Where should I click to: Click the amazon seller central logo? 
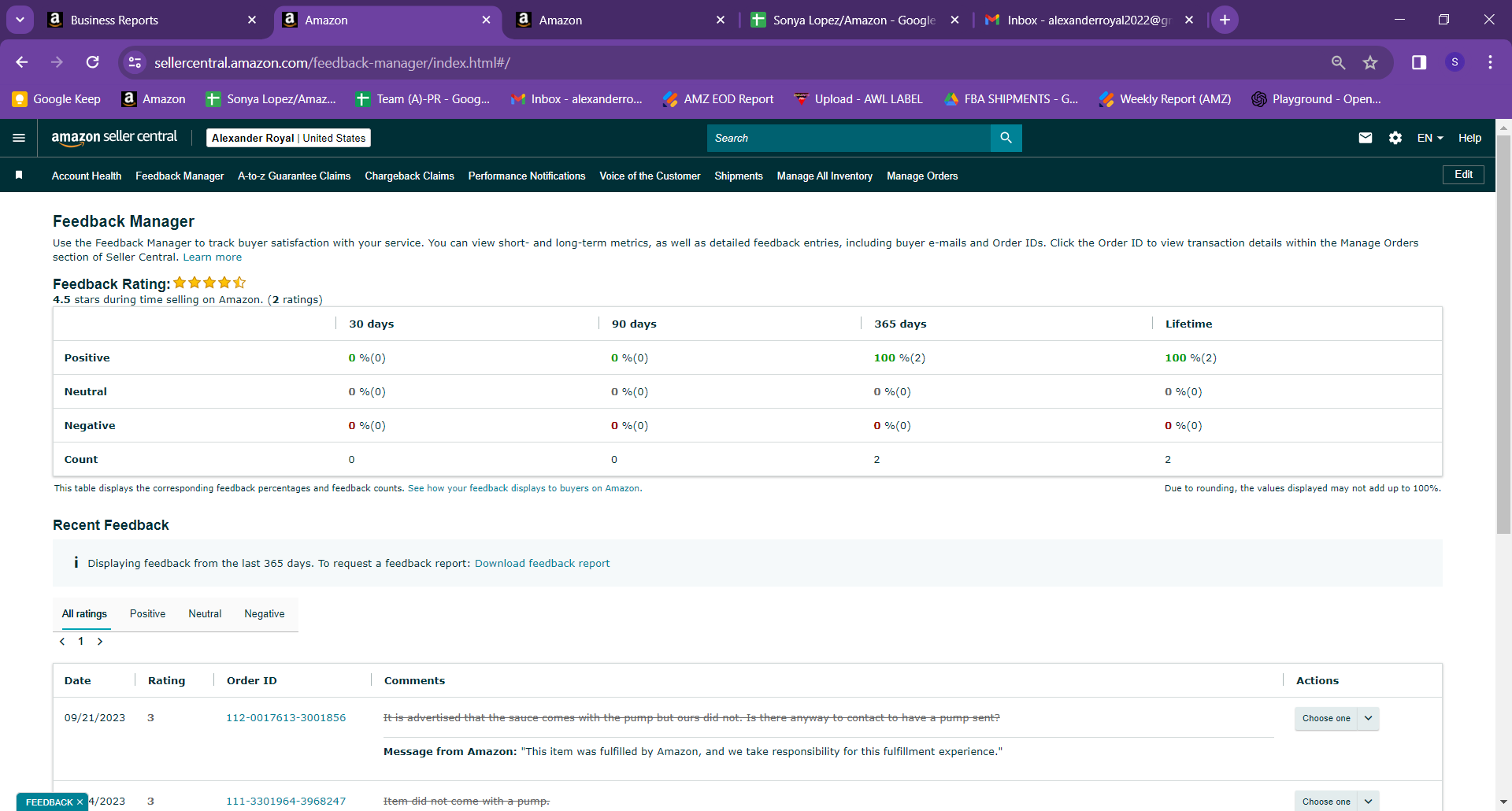point(114,138)
